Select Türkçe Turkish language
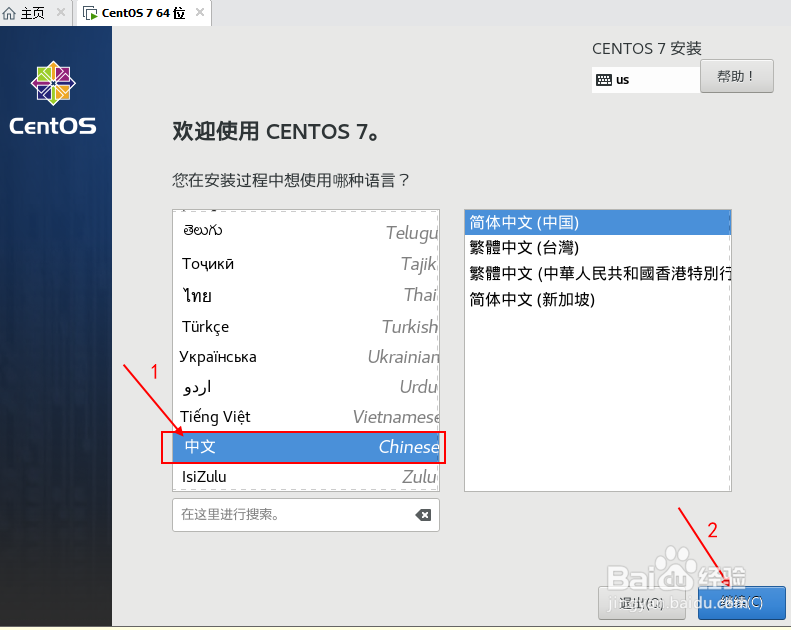 tap(306, 326)
